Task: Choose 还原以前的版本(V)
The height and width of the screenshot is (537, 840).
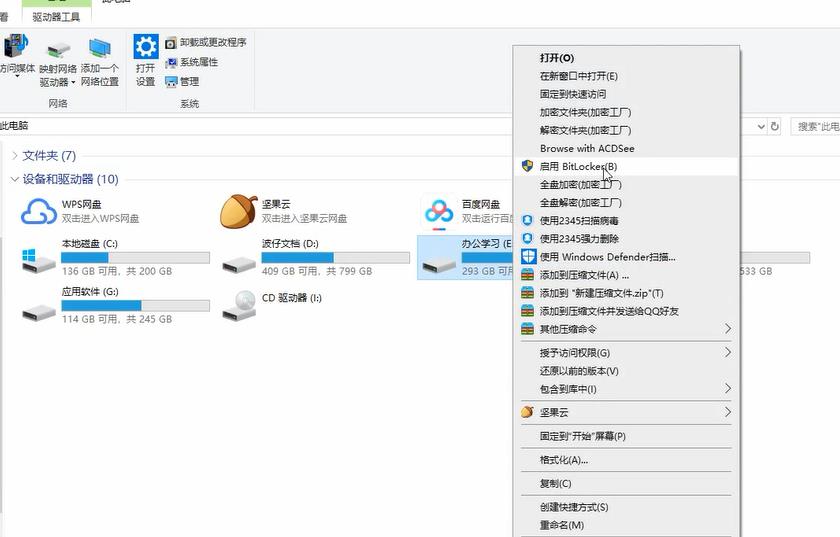Action: [627, 371]
